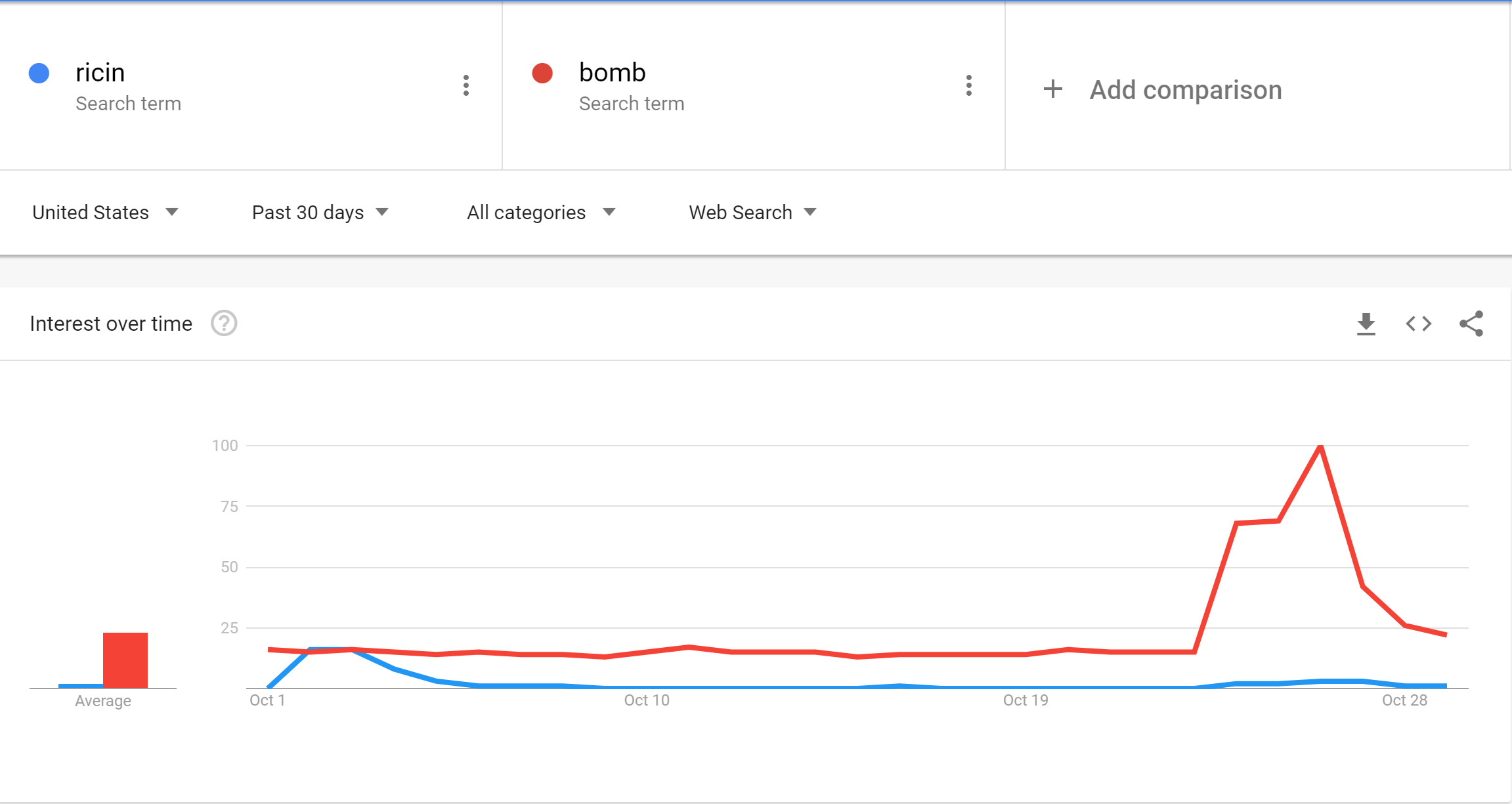Viewport: 1512px width, 804px height.
Task: Open the bomb term options menu
Action: (968, 85)
